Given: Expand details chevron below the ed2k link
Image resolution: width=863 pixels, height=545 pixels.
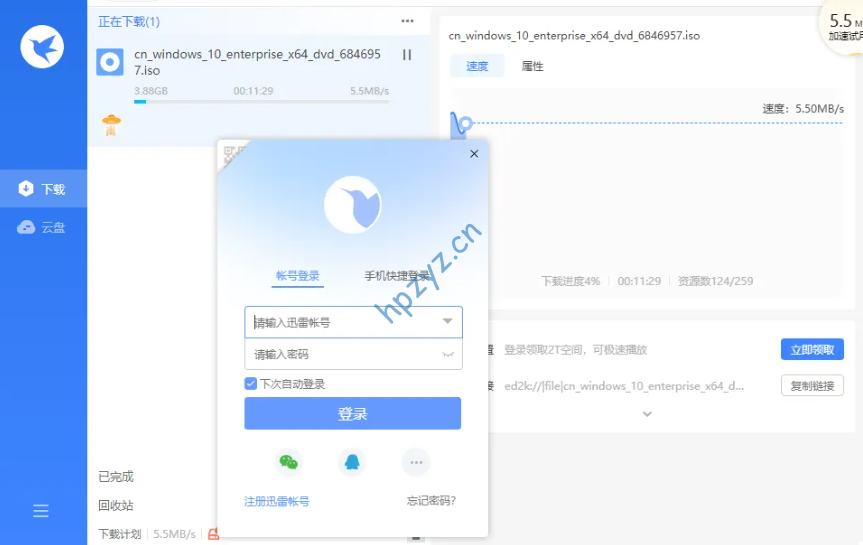Looking at the screenshot, I should coord(647,414).
